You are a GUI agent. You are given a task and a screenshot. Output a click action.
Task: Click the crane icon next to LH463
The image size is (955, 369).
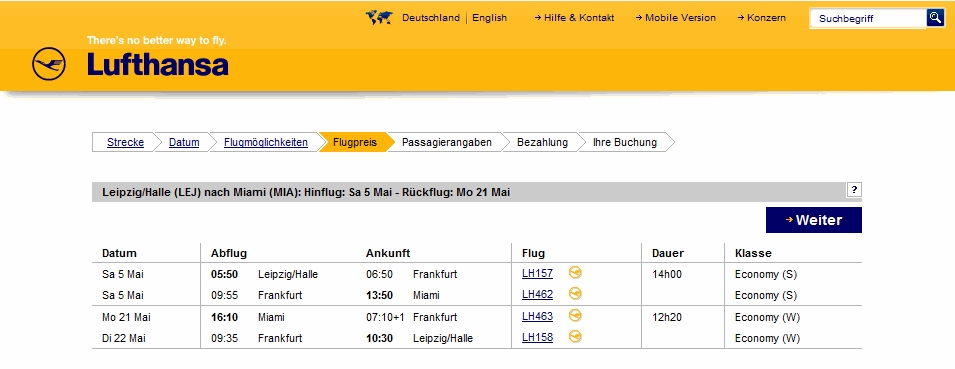(x=575, y=316)
